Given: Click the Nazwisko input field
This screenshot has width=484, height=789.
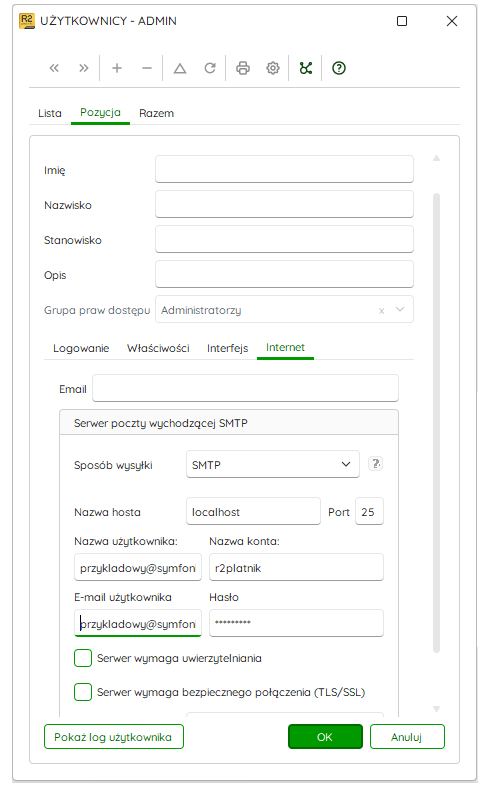Looking at the screenshot, I should click(x=284, y=204).
